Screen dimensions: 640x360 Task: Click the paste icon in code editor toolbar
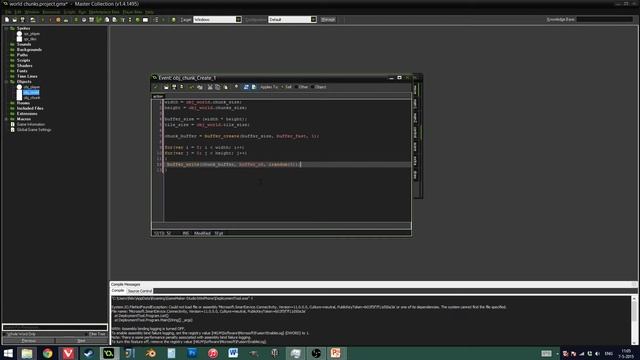click(x=226, y=87)
